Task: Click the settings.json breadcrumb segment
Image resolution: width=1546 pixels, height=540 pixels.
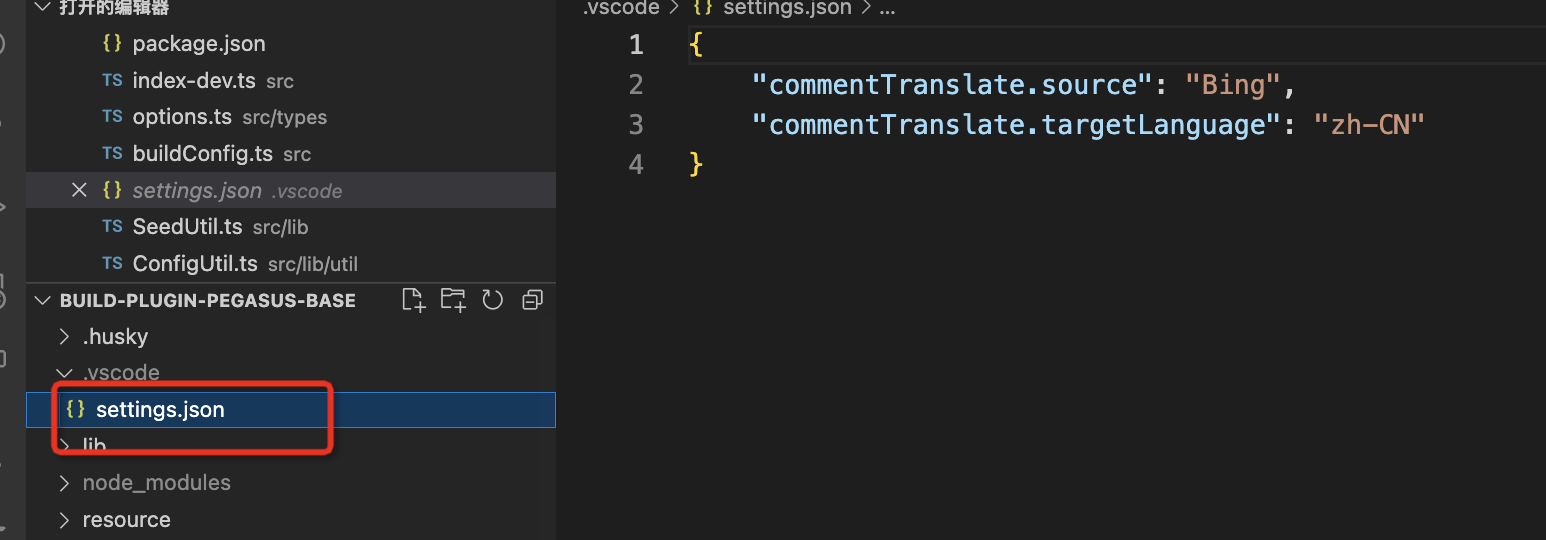Action: 787,8
